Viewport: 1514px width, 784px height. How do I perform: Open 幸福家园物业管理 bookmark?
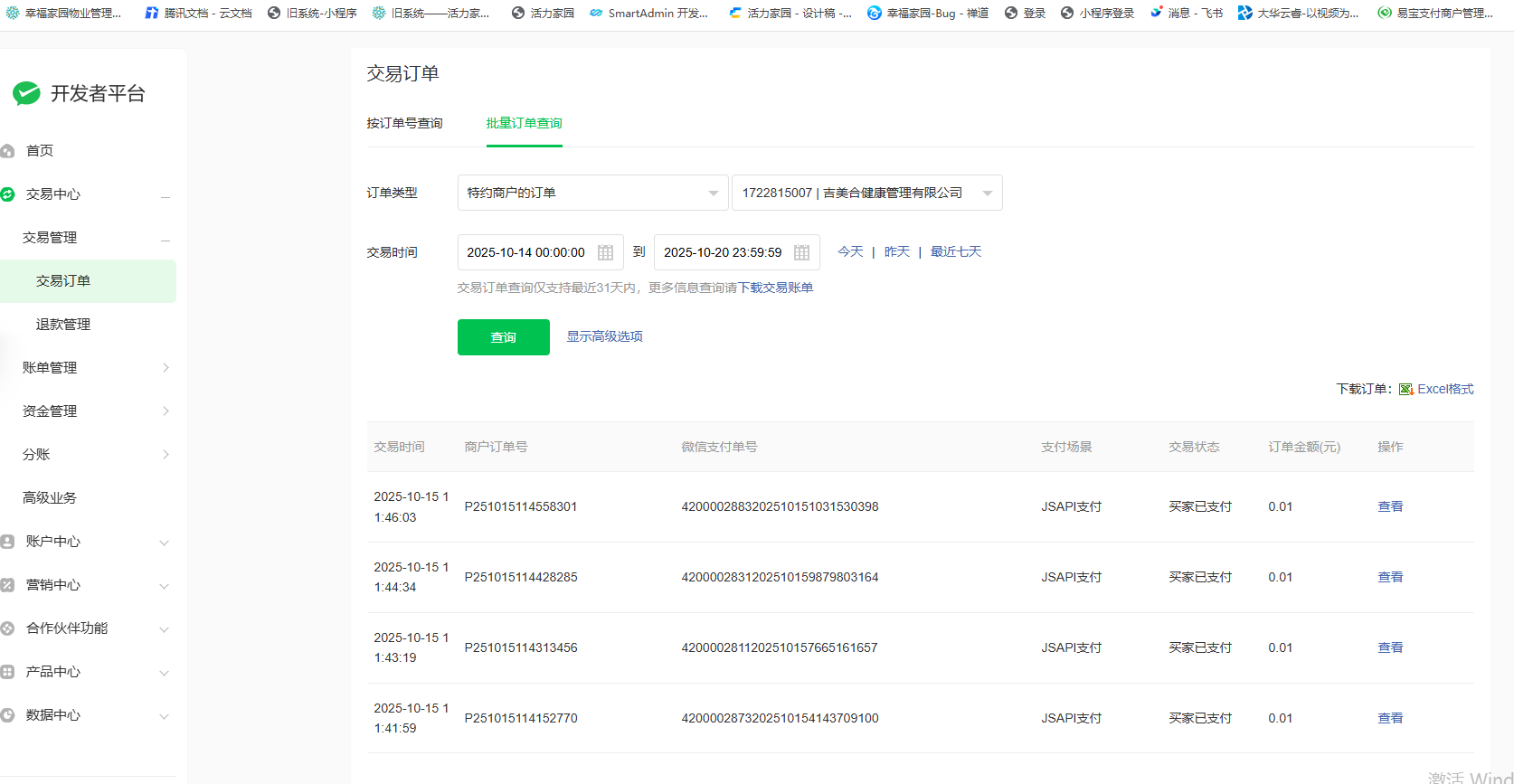[x=63, y=13]
